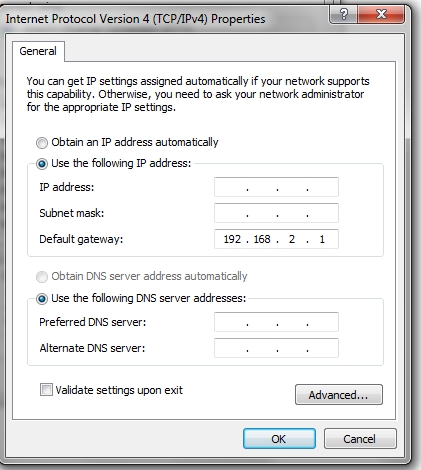
Task: Click the Advanced... button
Action: click(339, 395)
